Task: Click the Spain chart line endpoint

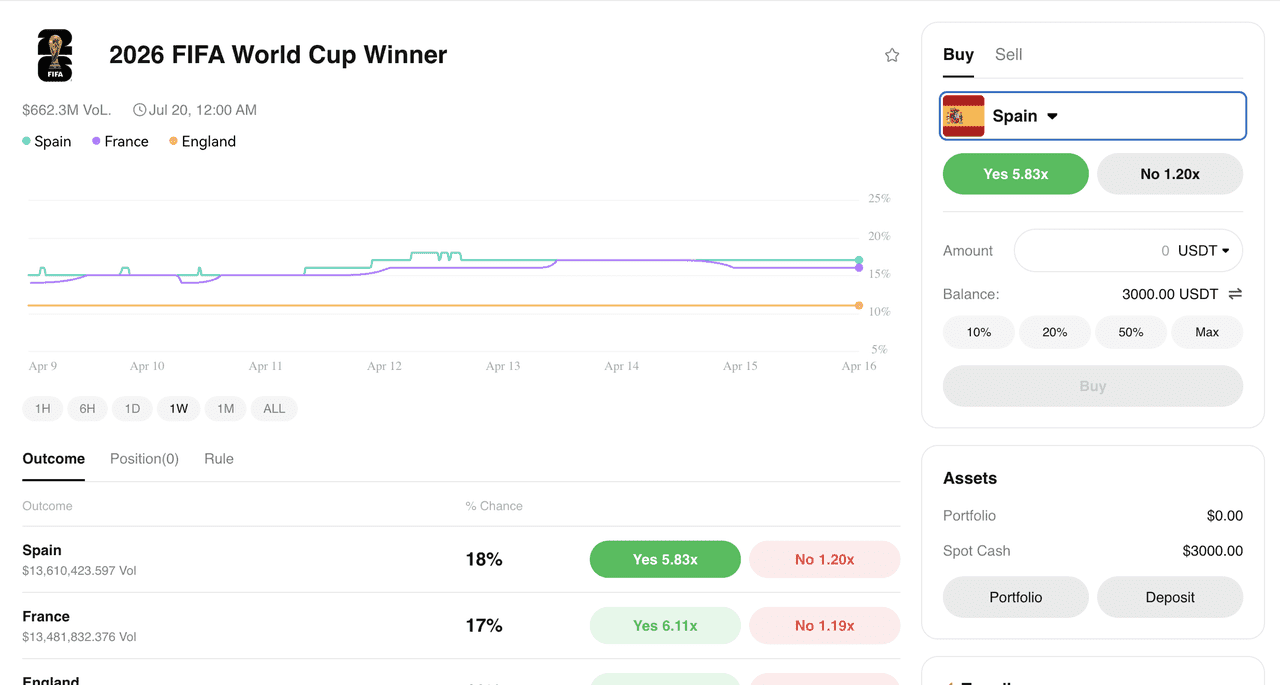Action: coord(859,260)
